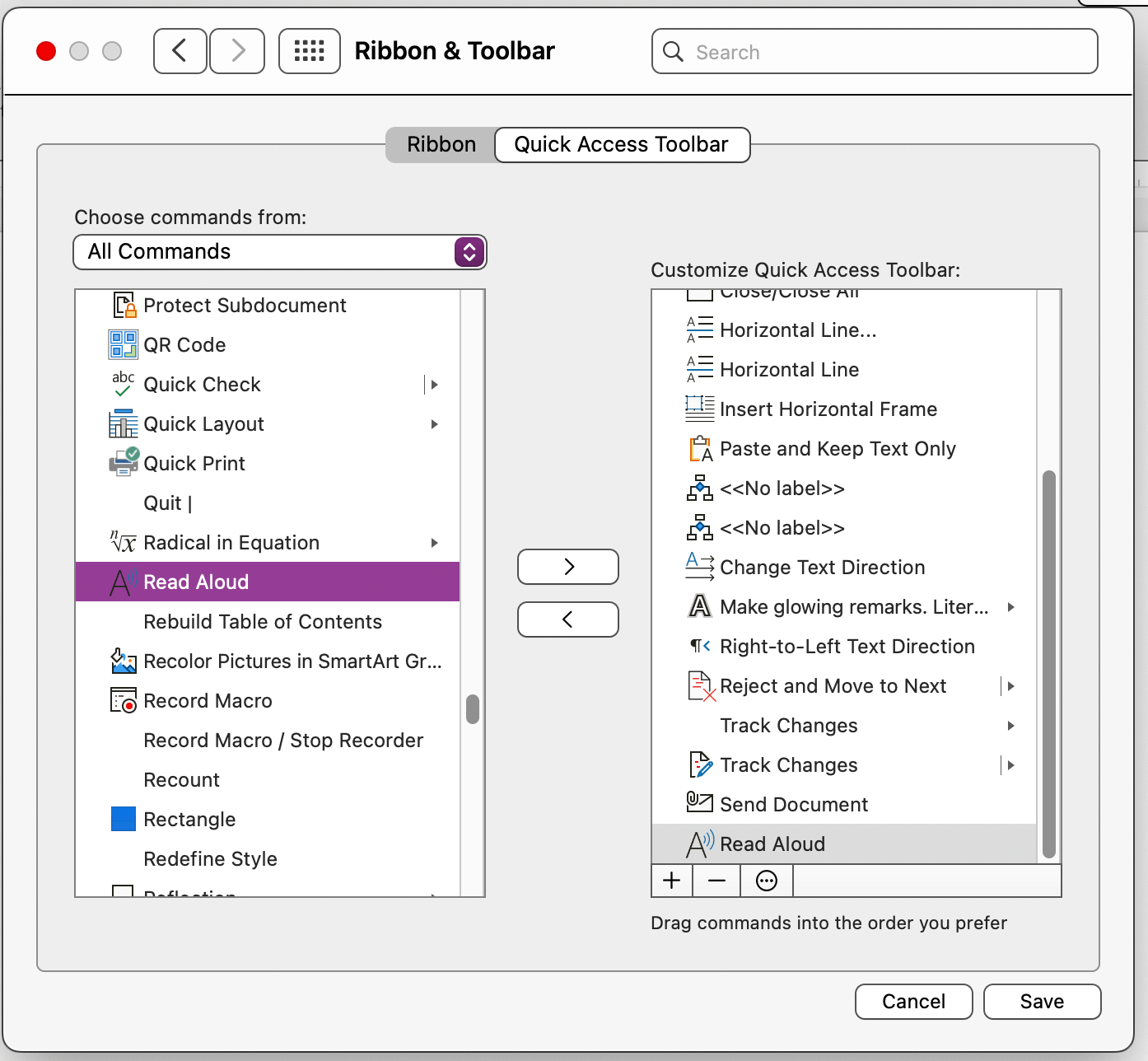Expand the Reject and Move to Next arrow
The image size is (1148, 1061).
pyautogui.click(x=1010, y=686)
